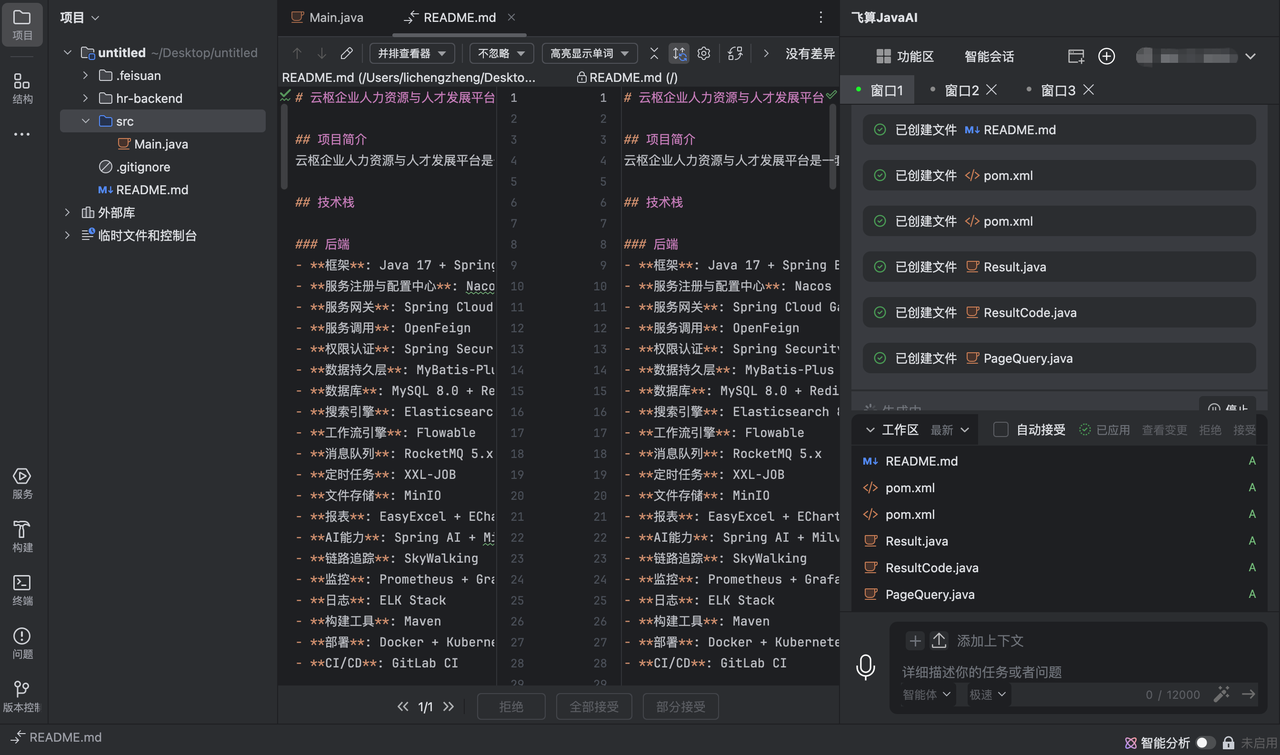Open the account dropdown chevron
Screen dimensions: 1280x755
coord(1250,57)
